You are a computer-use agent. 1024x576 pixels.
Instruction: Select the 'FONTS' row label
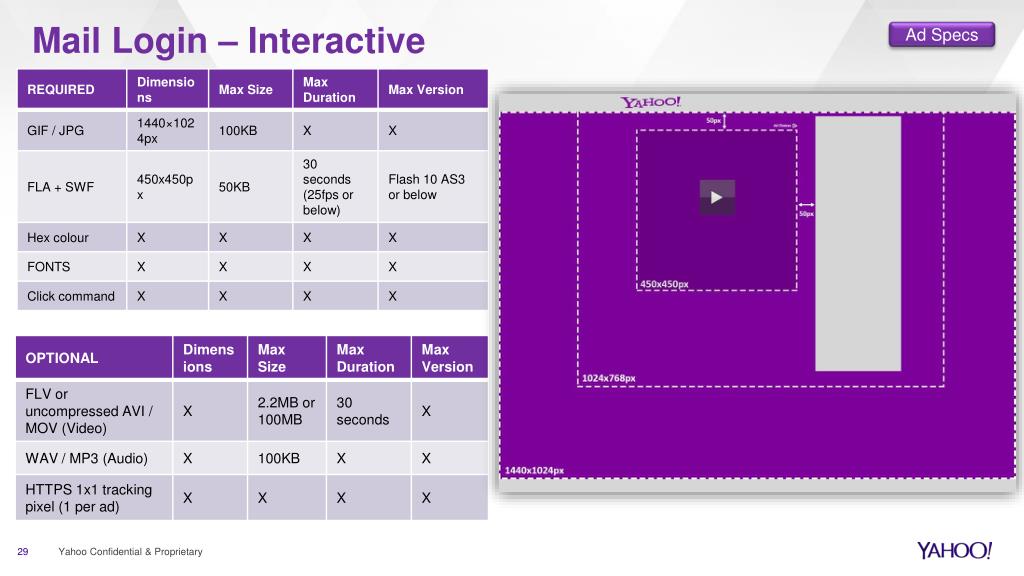(72, 266)
